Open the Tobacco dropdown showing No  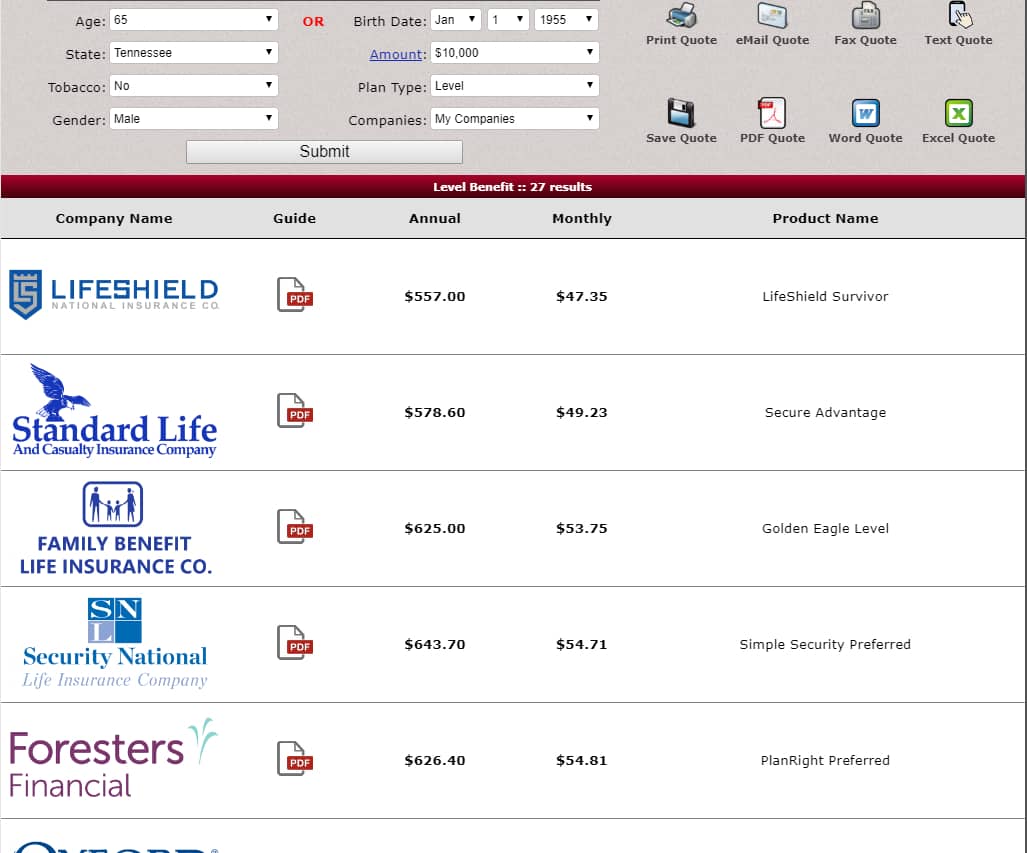pyautogui.click(x=194, y=85)
